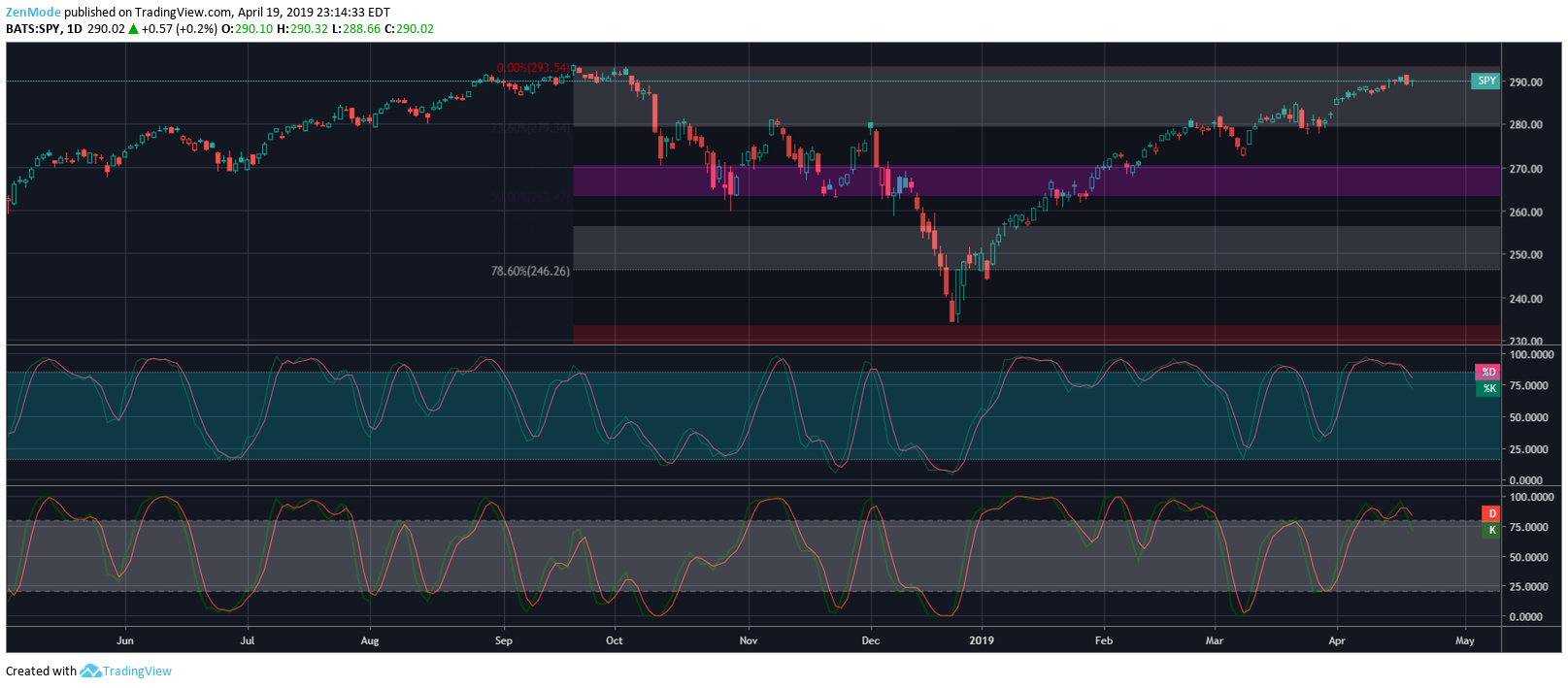Click the Aug label on time axis
The width and height of the screenshot is (1568, 688).
370,640
